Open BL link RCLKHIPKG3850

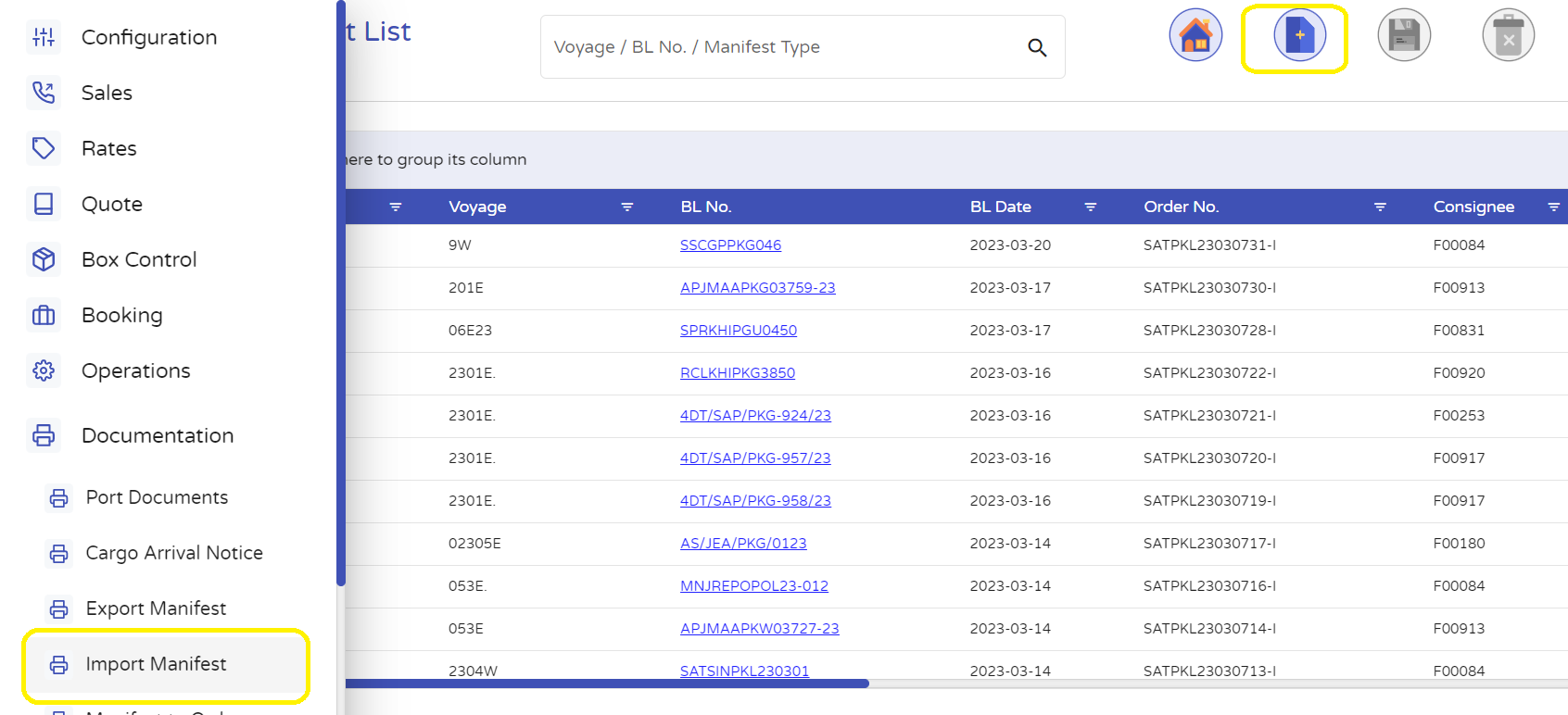[737, 373]
